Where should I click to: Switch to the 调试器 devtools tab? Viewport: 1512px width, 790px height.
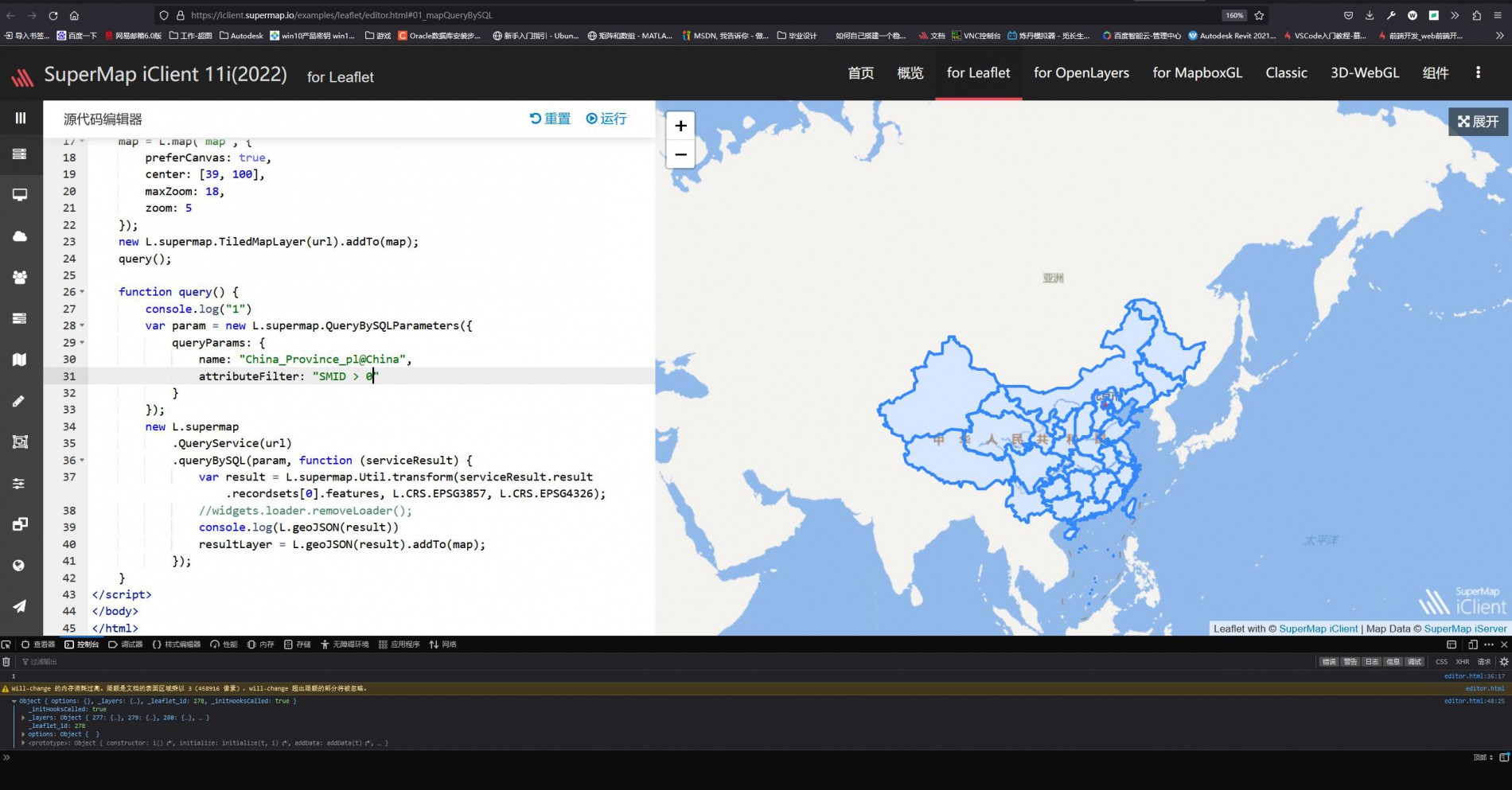point(126,644)
